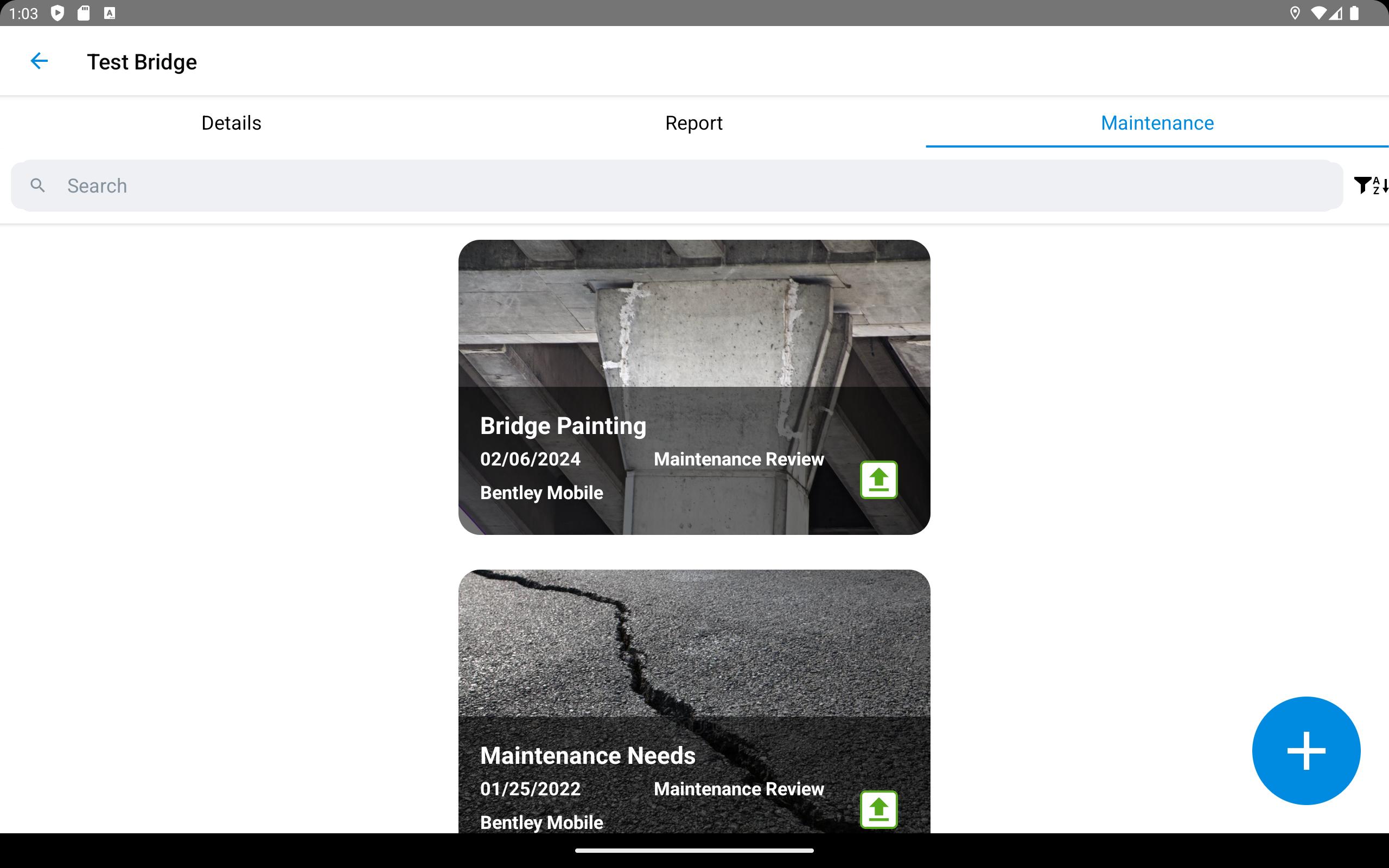The width and height of the screenshot is (1389, 868).
Task: Switch to the Report tab
Action: click(x=694, y=123)
